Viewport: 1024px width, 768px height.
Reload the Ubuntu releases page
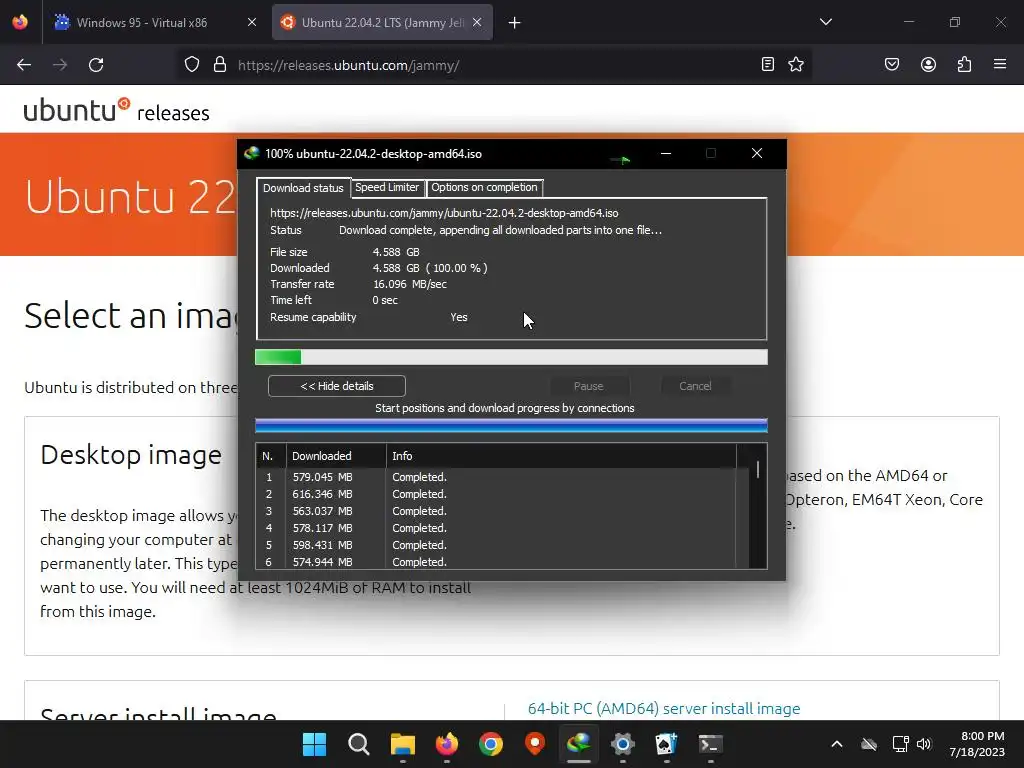tap(96, 65)
